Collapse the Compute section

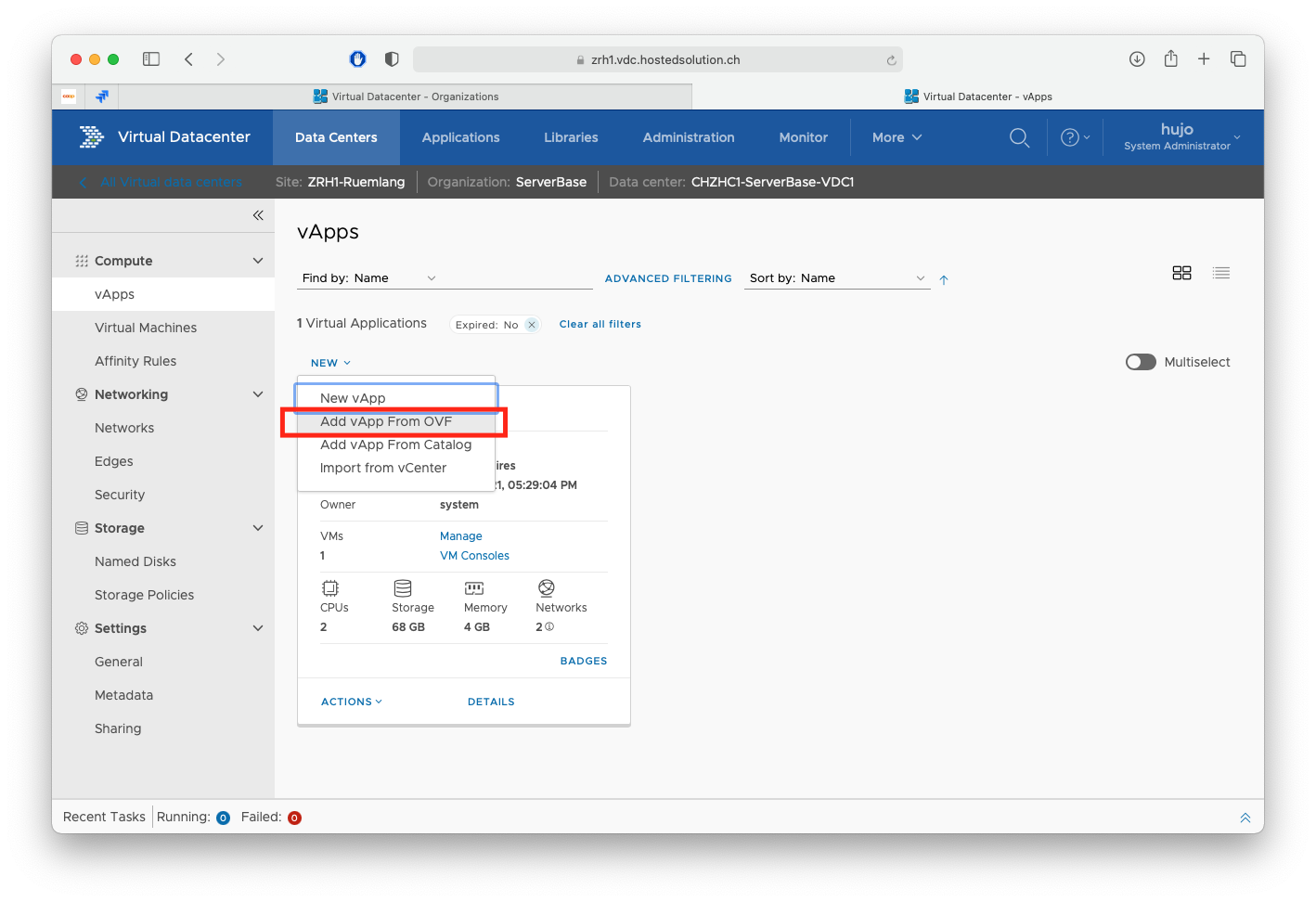[258, 261]
